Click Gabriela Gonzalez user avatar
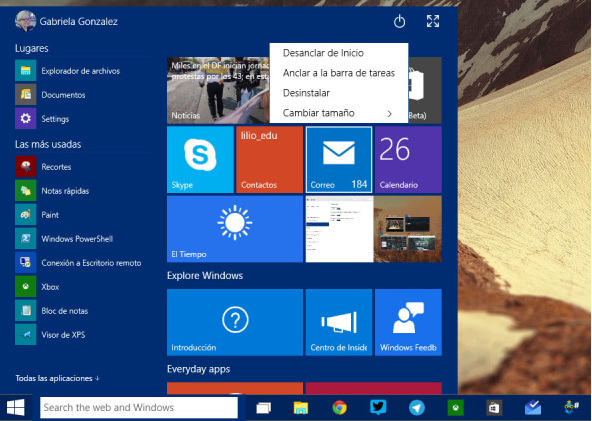This screenshot has height=421, width=592. pyautogui.click(x=25, y=21)
